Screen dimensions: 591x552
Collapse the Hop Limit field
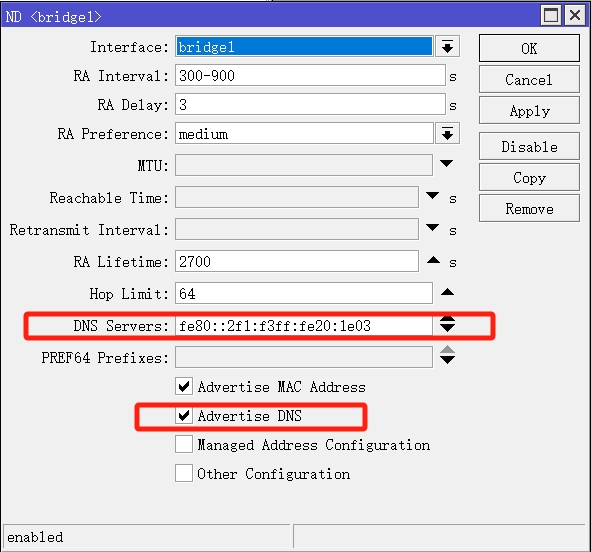click(x=447, y=292)
